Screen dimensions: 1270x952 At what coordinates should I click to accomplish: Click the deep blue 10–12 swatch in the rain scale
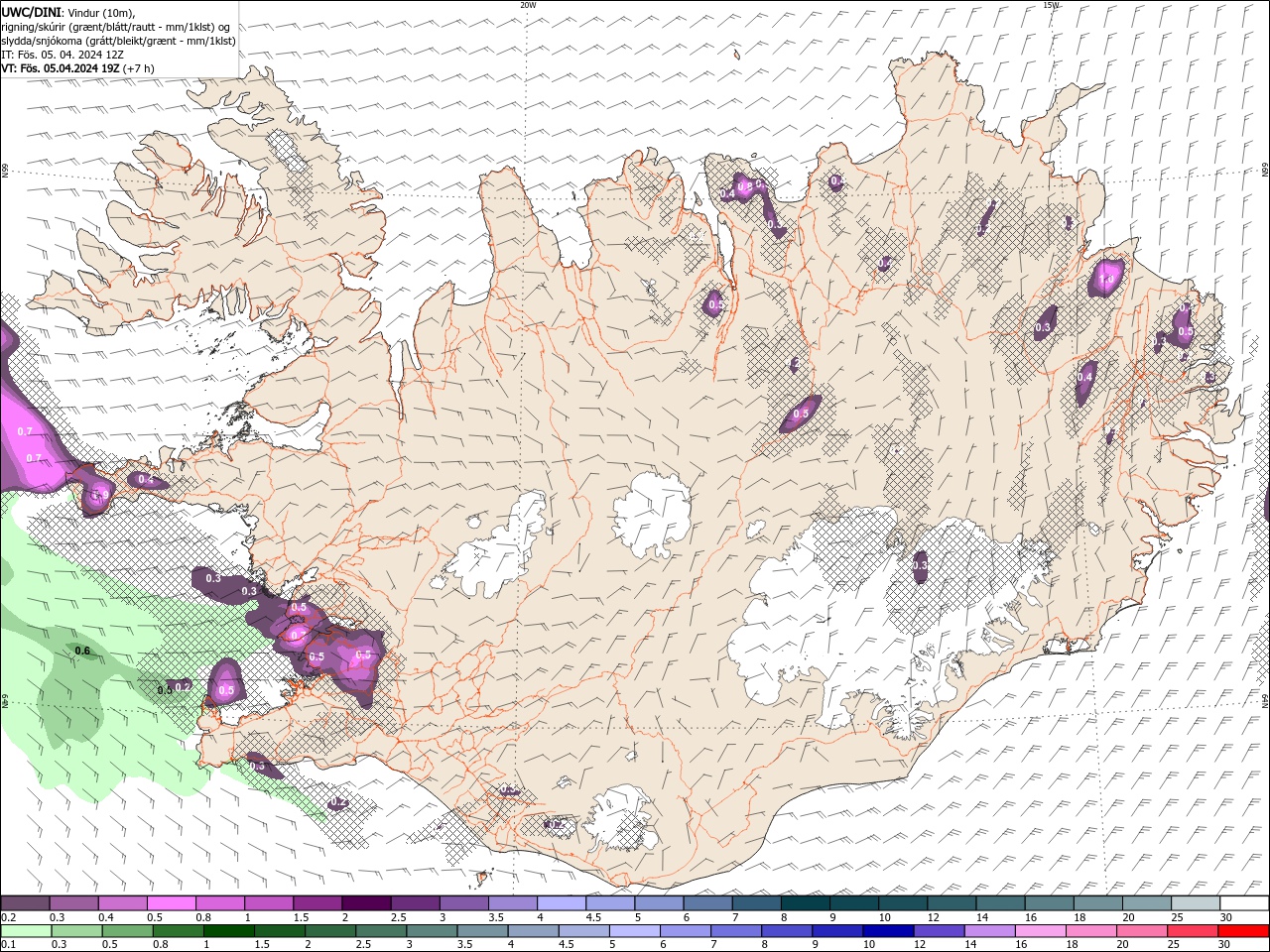(x=887, y=931)
